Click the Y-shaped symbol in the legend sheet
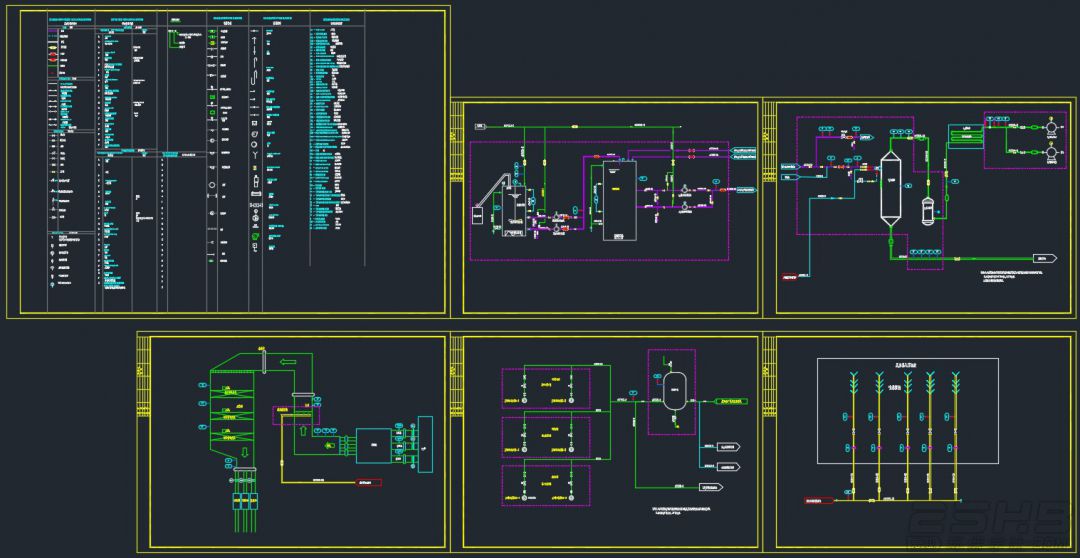1080x558 pixels. click(x=255, y=156)
